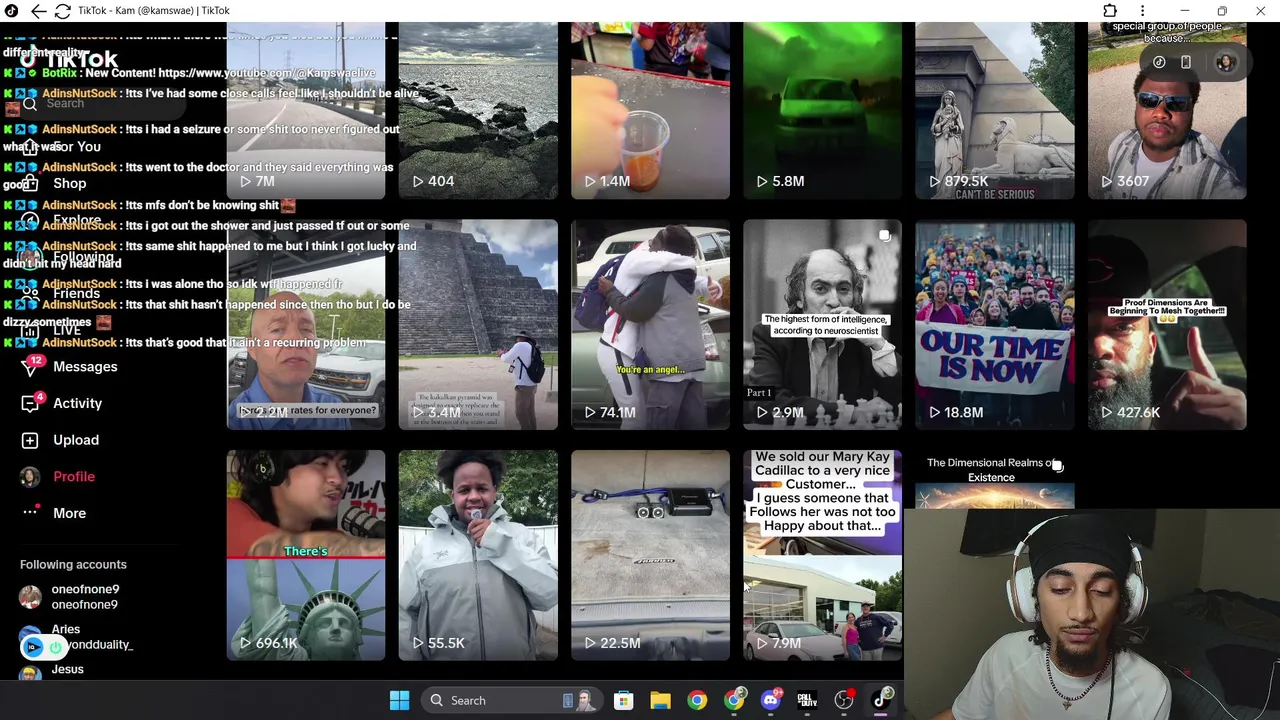Image resolution: width=1280 pixels, height=720 pixels.
Task: Open the Statue of Liberty video with 696.1K views
Action: [306, 555]
